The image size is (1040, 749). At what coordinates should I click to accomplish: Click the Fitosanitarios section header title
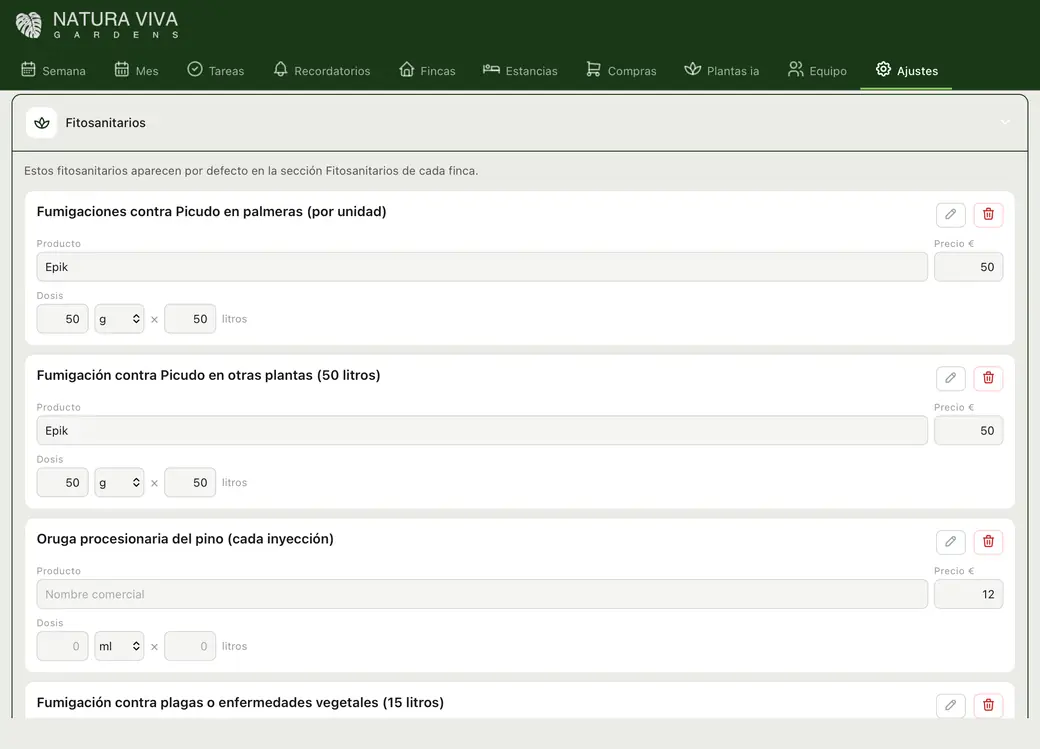click(x=105, y=123)
